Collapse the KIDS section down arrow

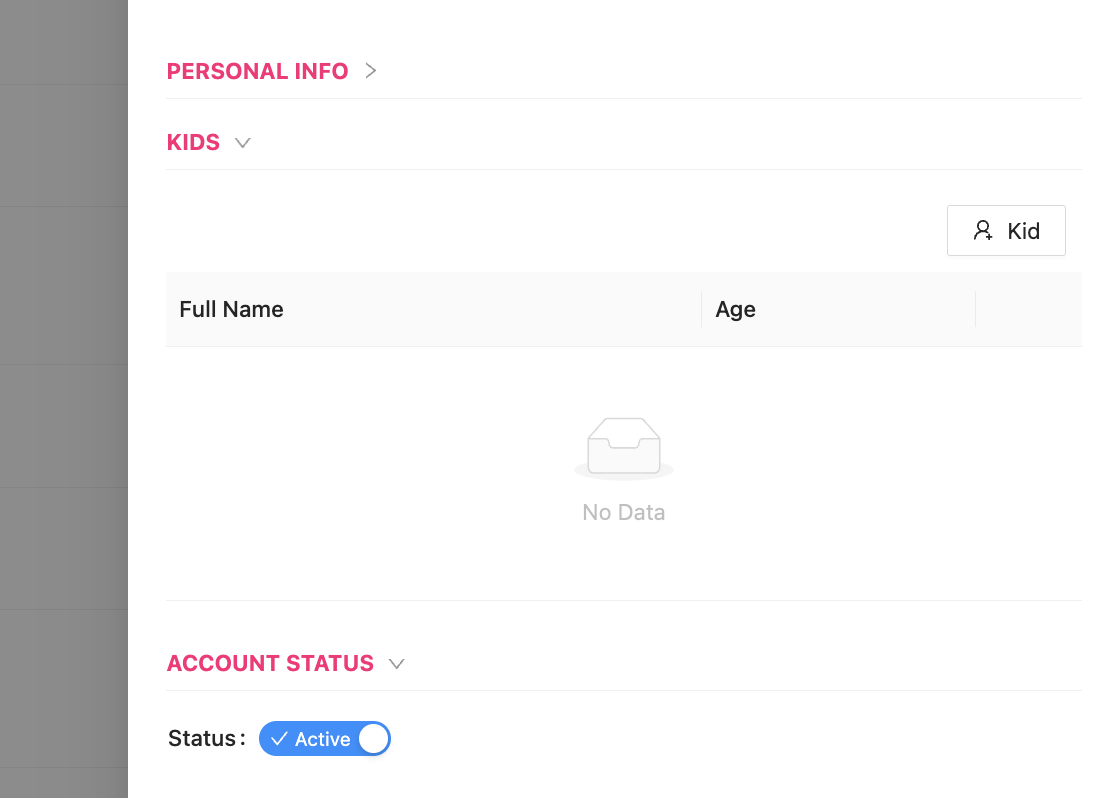click(x=242, y=142)
